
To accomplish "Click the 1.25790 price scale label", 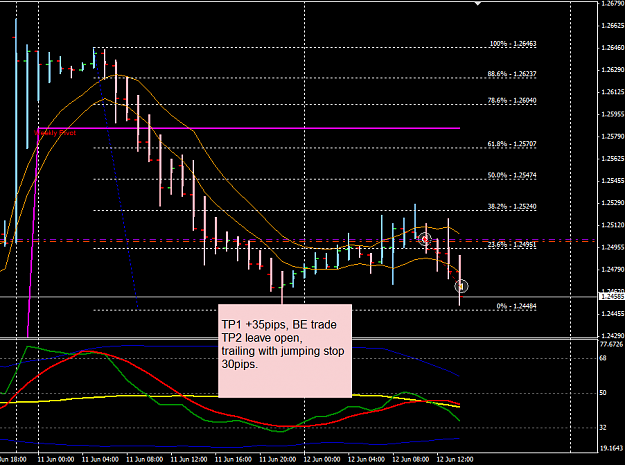I will 612,136.
